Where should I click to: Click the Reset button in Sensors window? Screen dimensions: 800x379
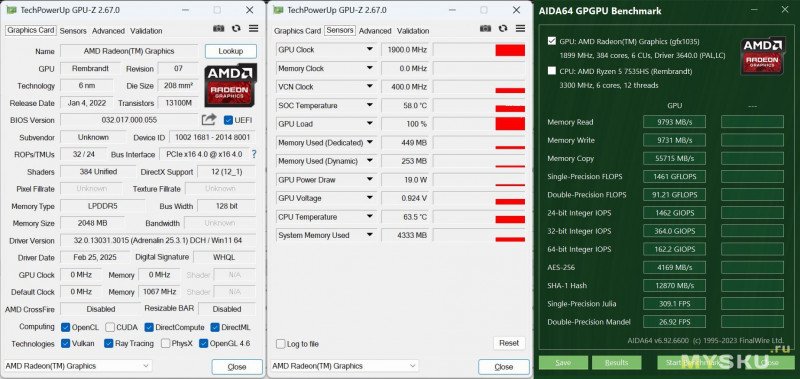coord(509,343)
